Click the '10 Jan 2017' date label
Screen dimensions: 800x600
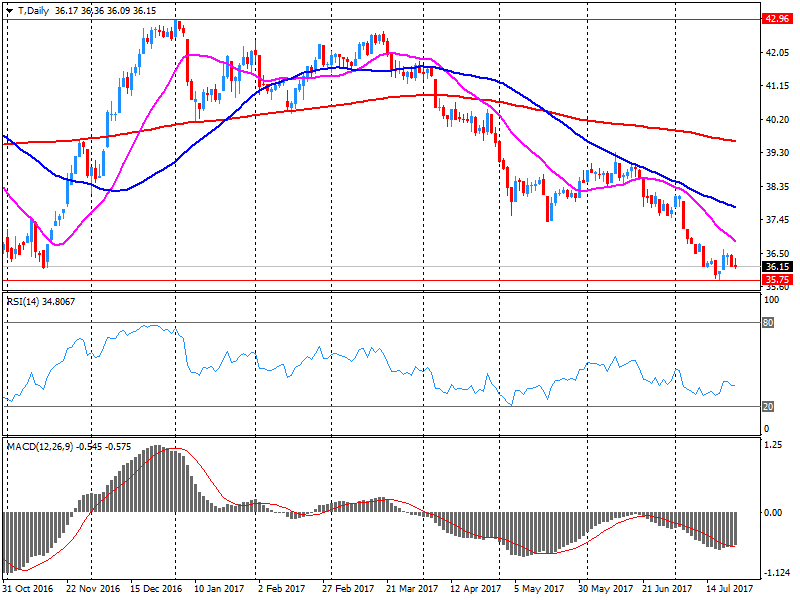coord(219,589)
